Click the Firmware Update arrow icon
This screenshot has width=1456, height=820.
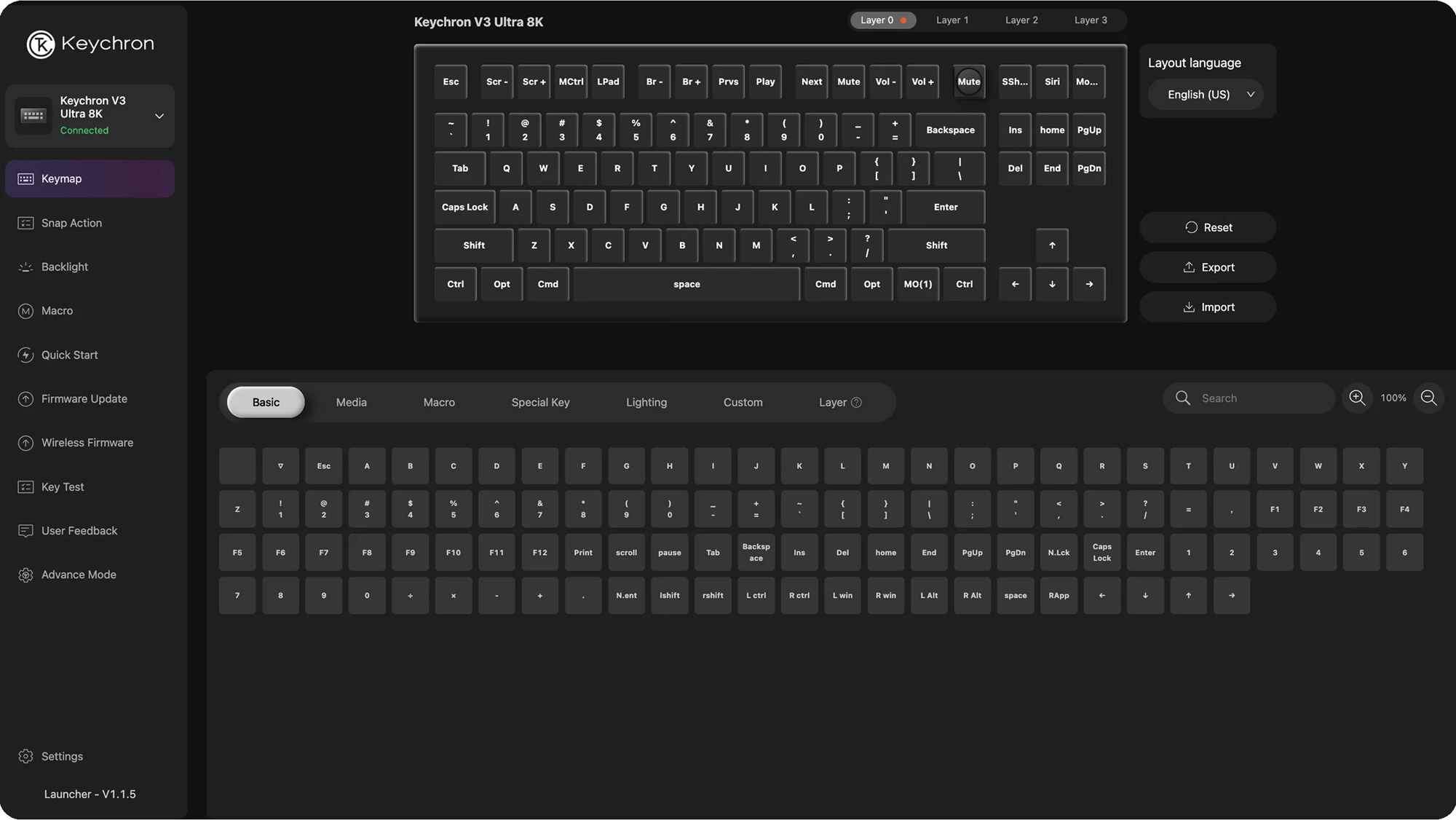coord(25,399)
